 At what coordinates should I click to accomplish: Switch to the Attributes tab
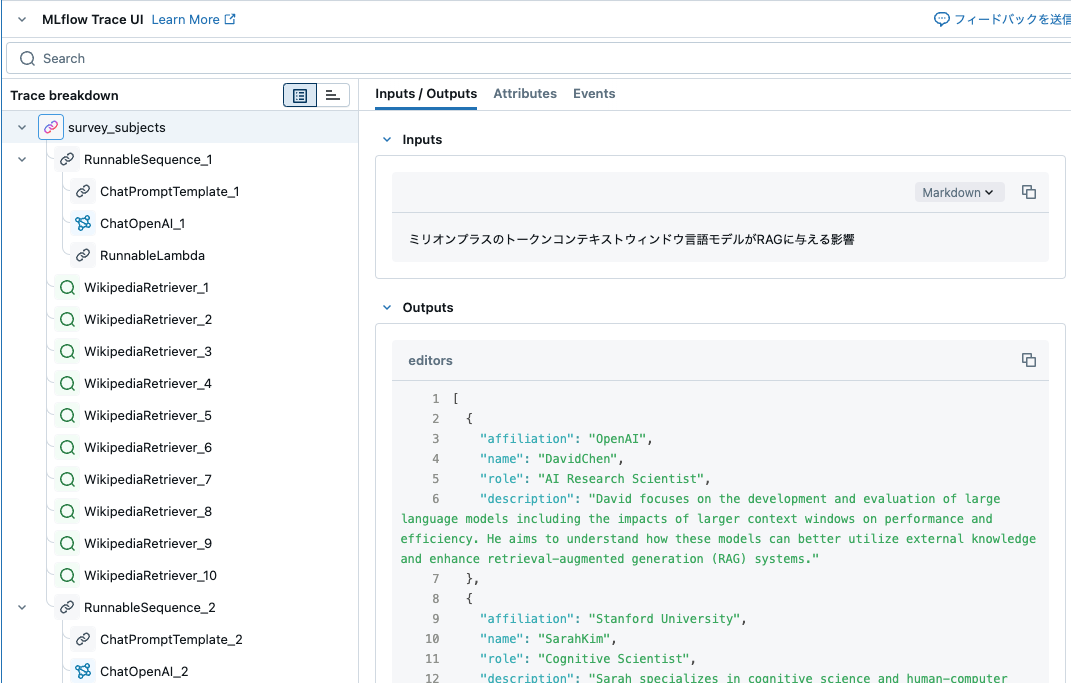(x=525, y=94)
